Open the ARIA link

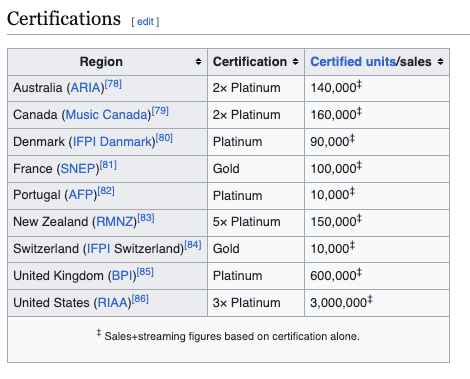(85, 88)
